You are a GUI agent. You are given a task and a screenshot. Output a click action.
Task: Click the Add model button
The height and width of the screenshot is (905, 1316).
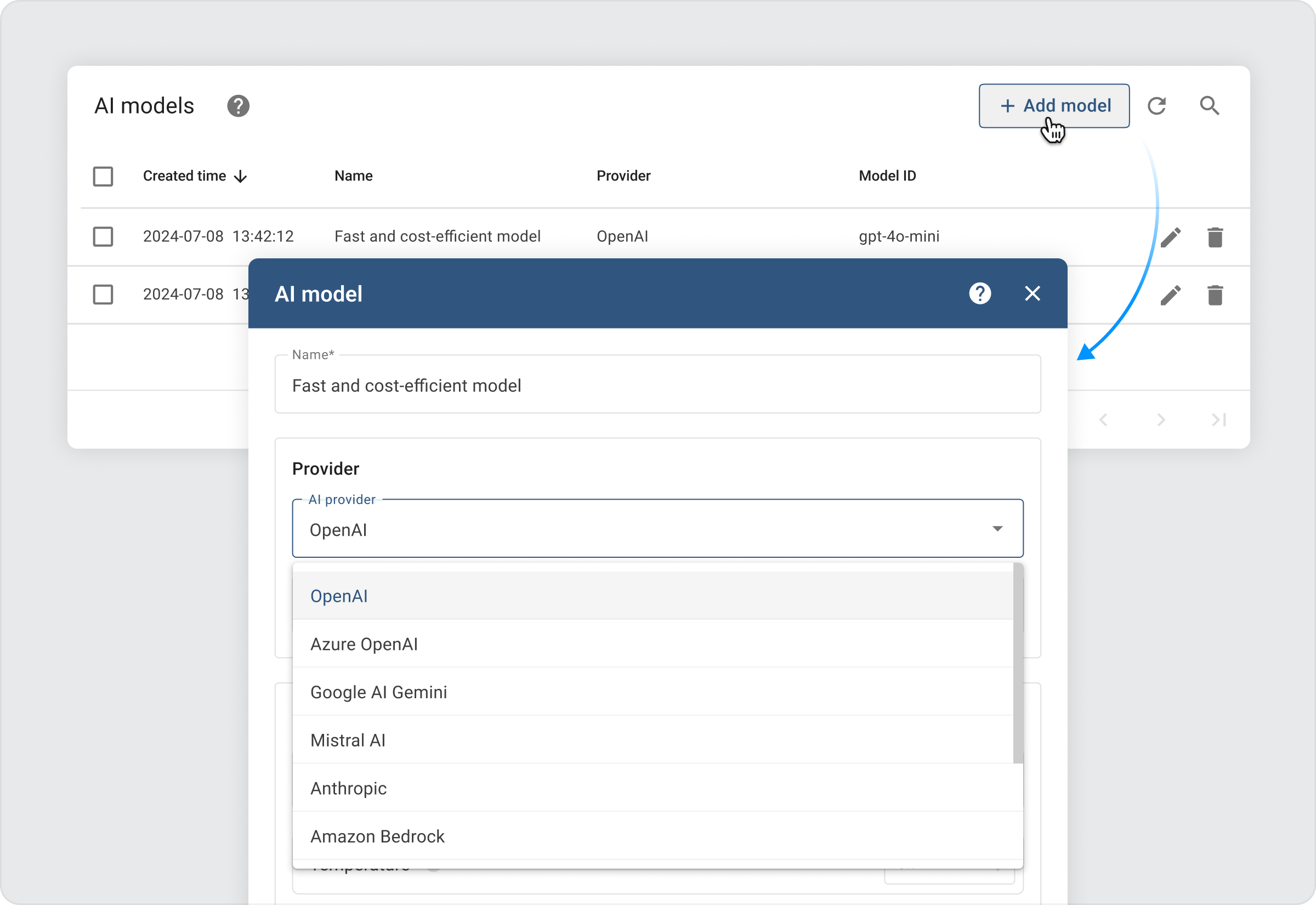click(x=1053, y=106)
